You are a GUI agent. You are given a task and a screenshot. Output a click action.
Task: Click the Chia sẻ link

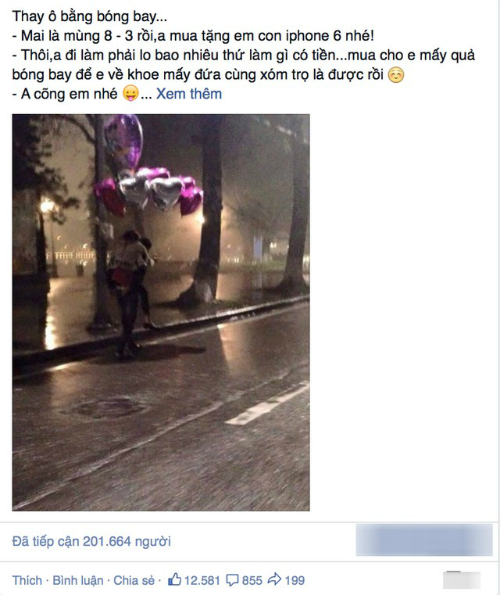point(134,580)
